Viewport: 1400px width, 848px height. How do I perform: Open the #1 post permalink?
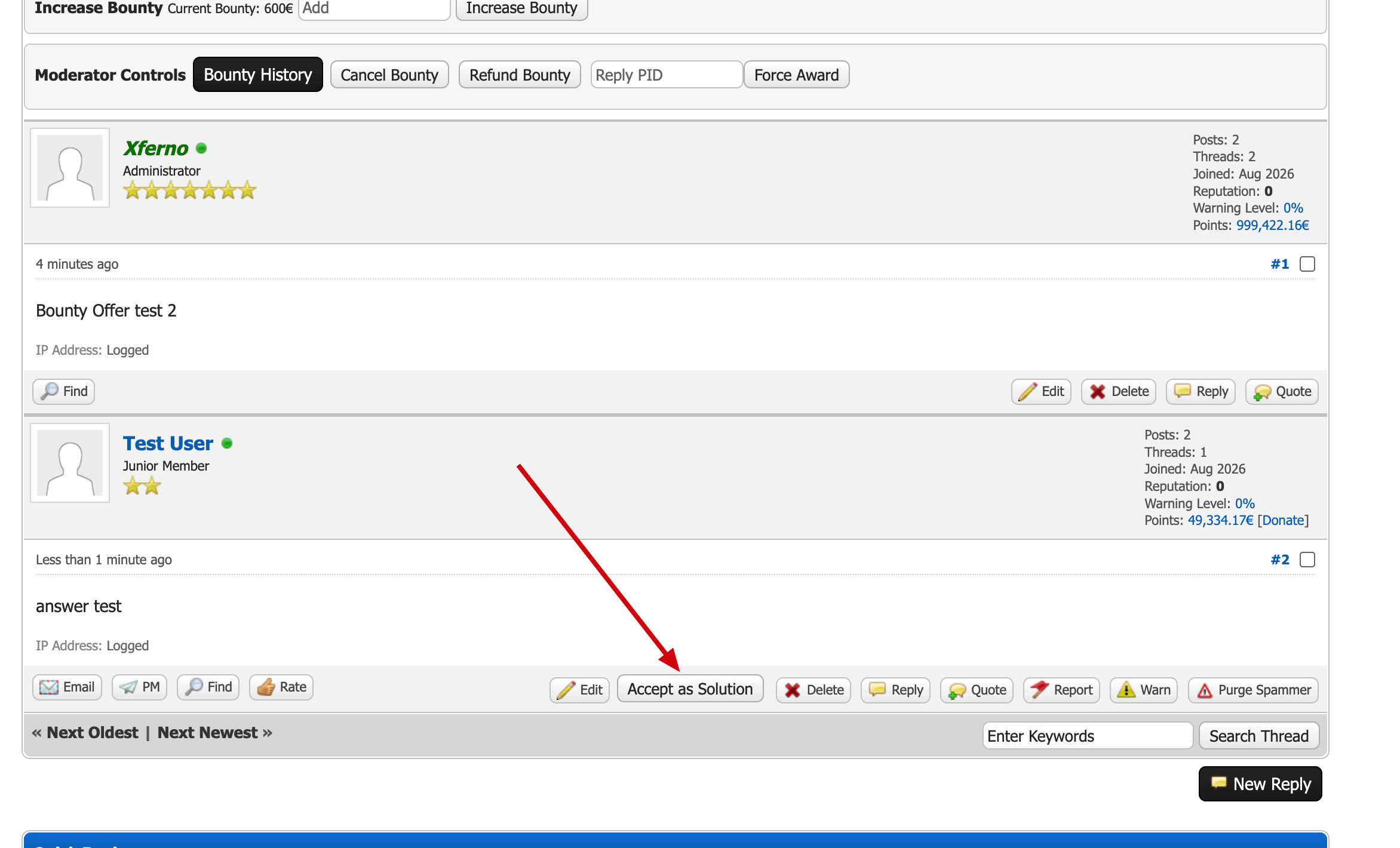pyautogui.click(x=1280, y=264)
